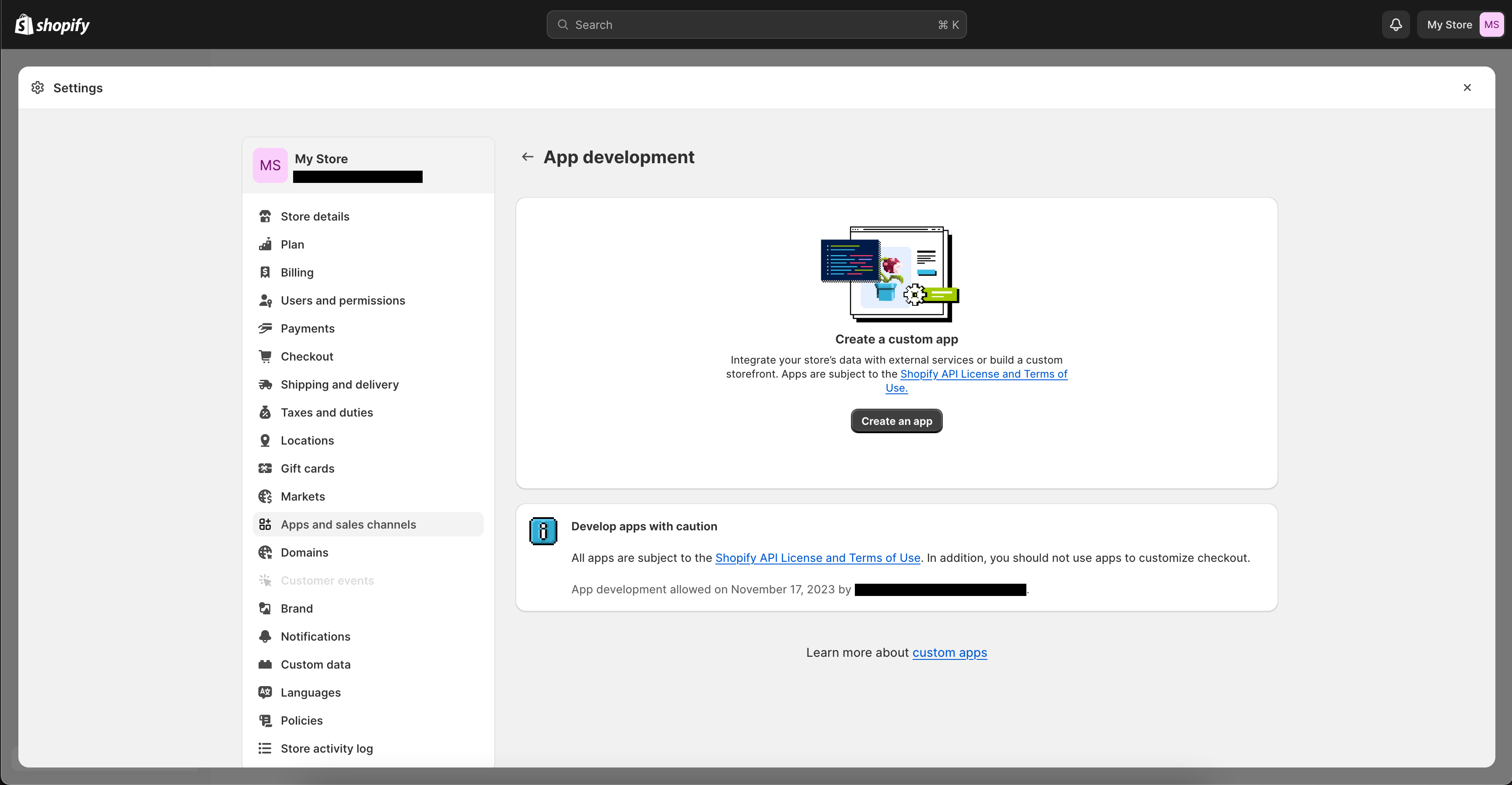This screenshot has width=1512, height=785.
Task: Click the Shipping and delivery truck icon
Action: (x=266, y=384)
